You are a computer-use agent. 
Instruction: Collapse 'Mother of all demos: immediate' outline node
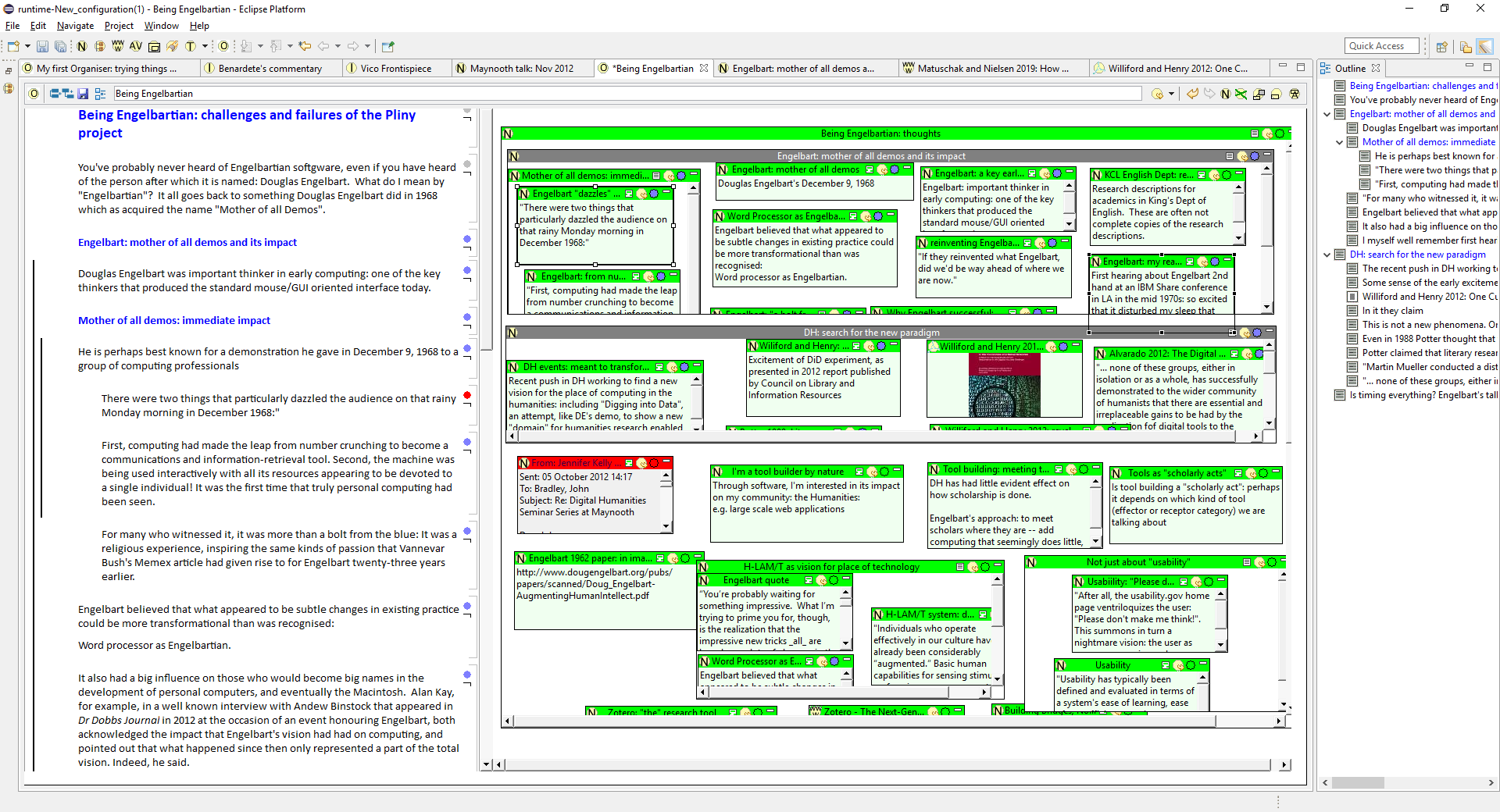[1340, 142]
